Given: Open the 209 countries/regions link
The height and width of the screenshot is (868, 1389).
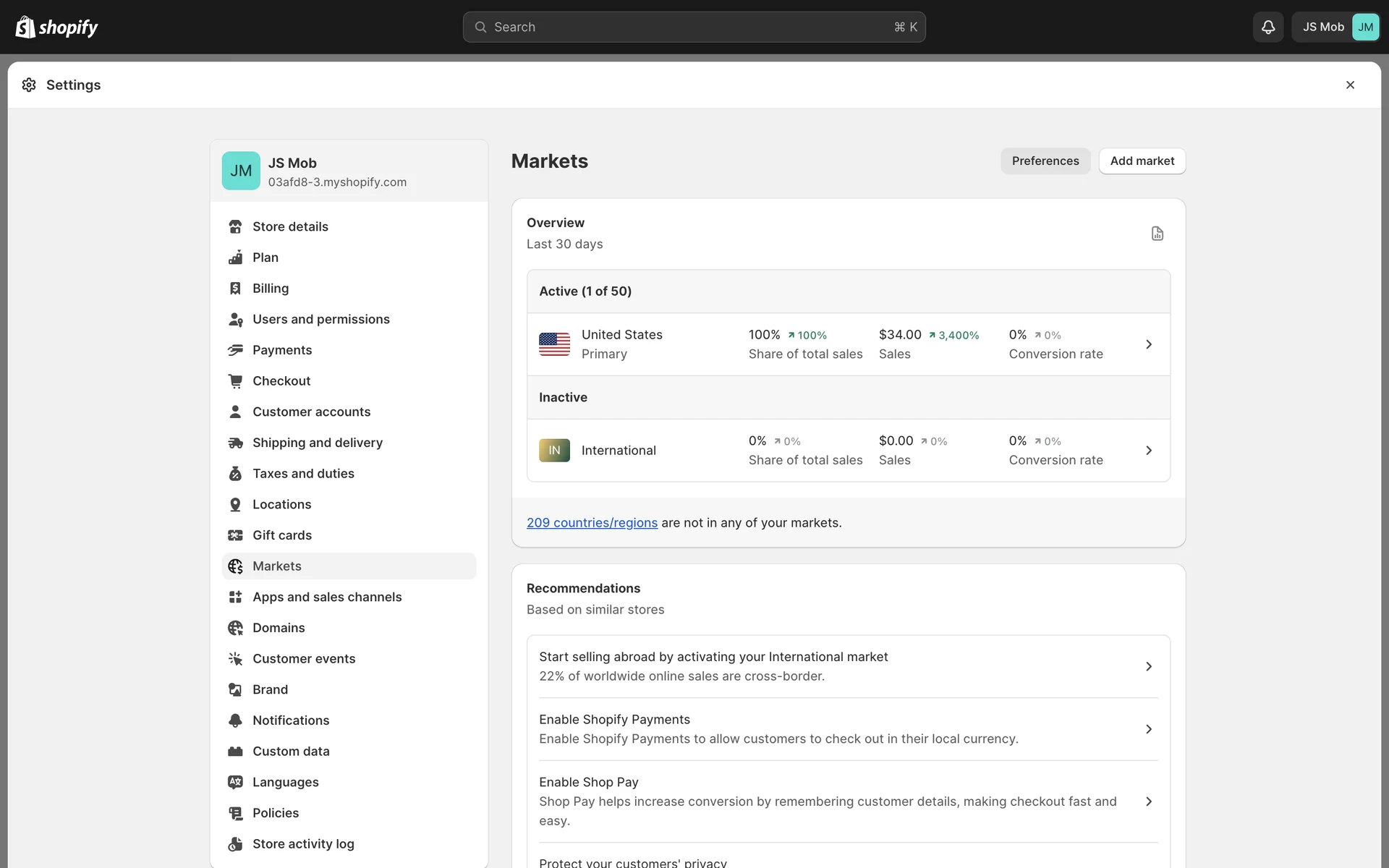Looking at the screenshot, I should tap(592, 522).
